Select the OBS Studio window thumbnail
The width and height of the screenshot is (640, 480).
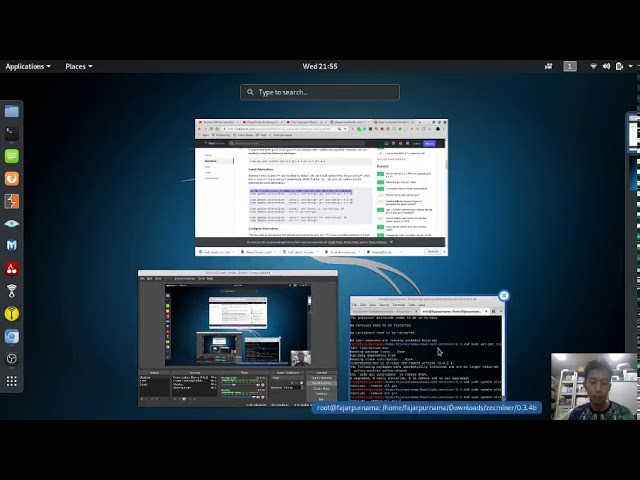[x=238, y=338]
